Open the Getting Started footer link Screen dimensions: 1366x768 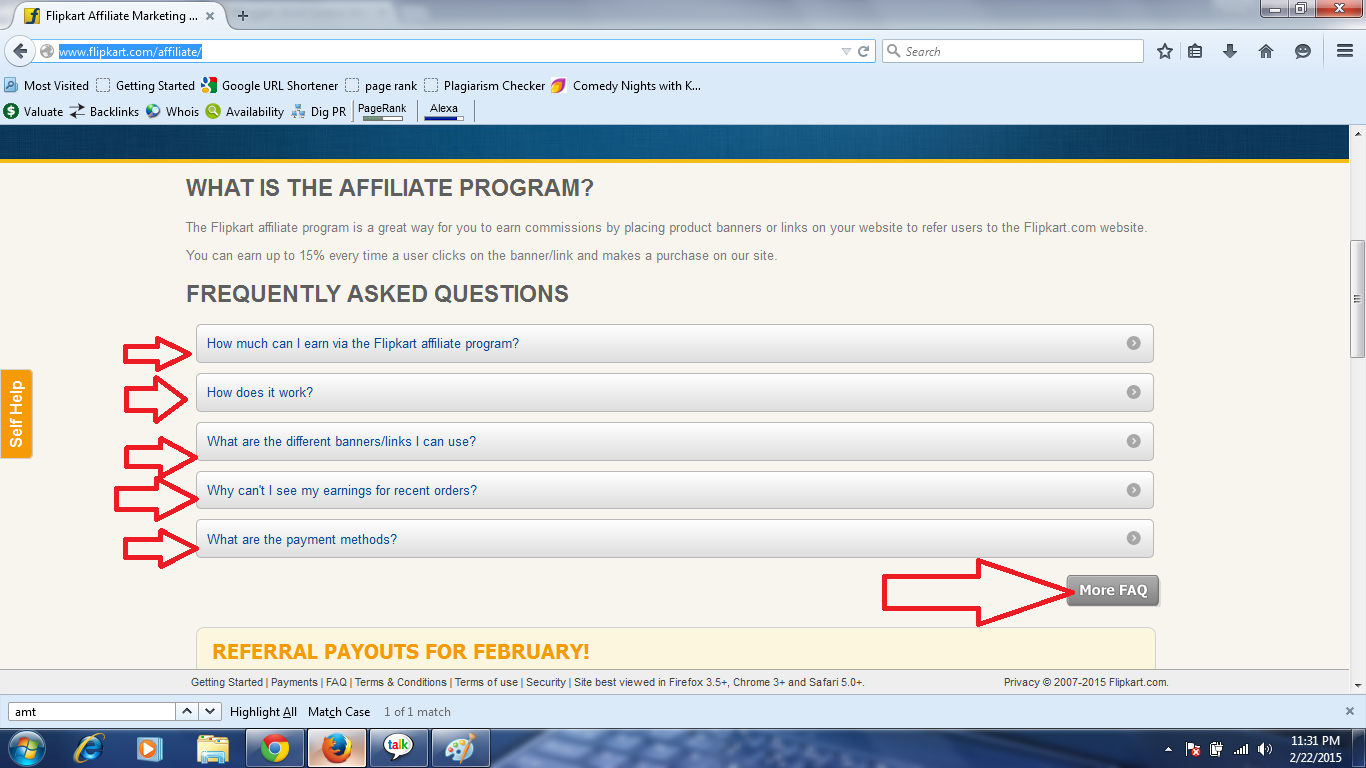(x=227, y=682)
